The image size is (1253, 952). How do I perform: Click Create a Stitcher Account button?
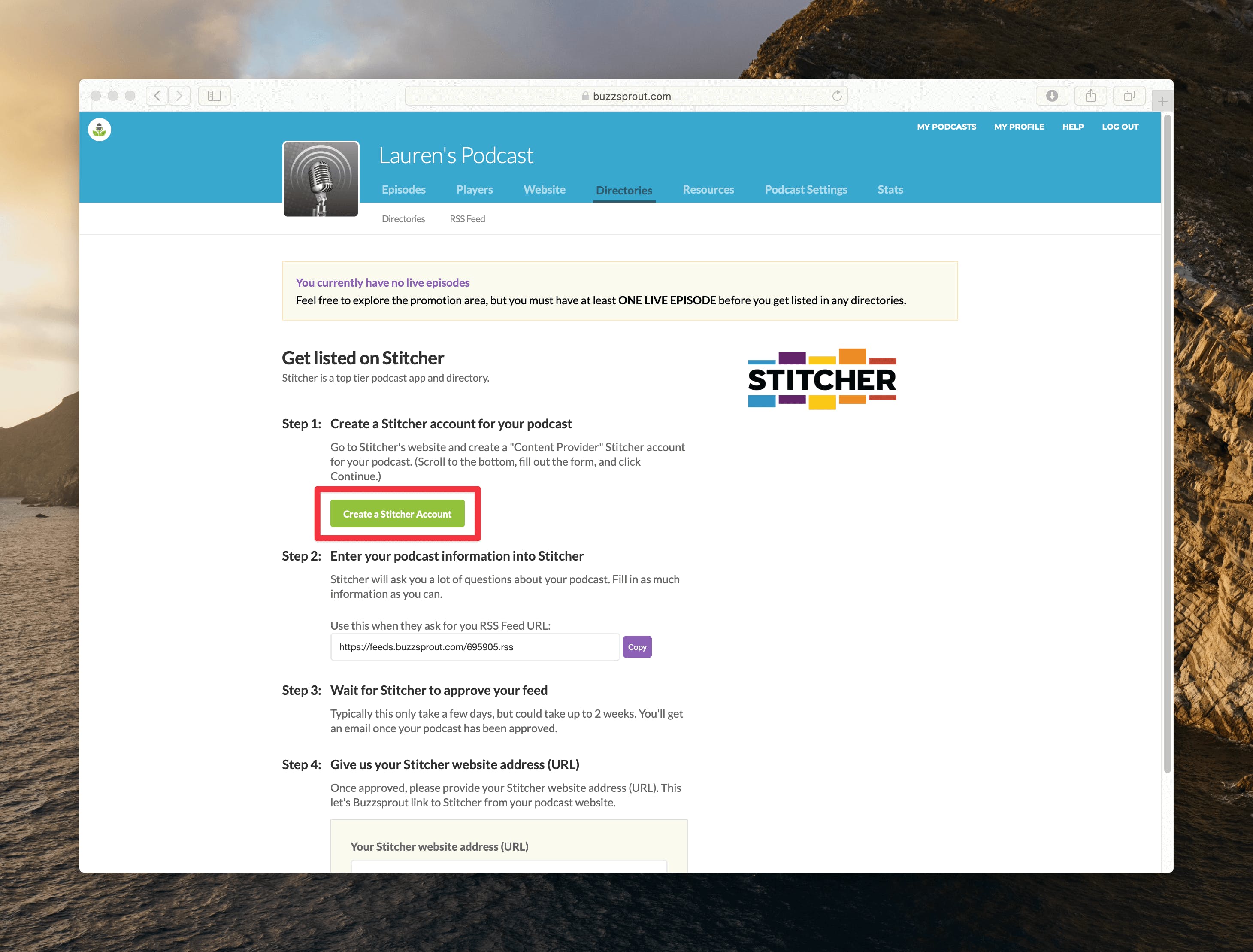[397, 513]
